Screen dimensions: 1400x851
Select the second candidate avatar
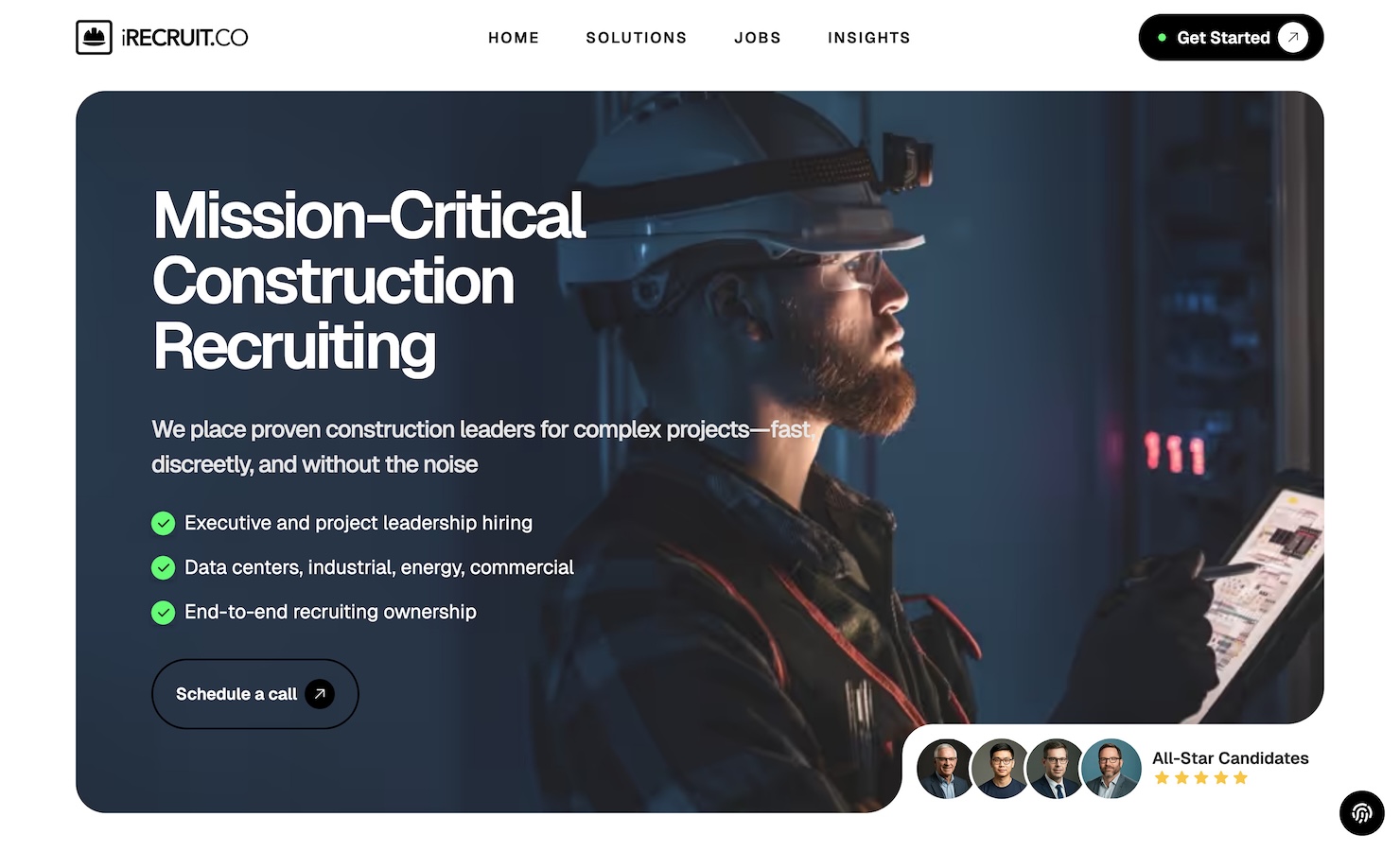point(1001,769)
